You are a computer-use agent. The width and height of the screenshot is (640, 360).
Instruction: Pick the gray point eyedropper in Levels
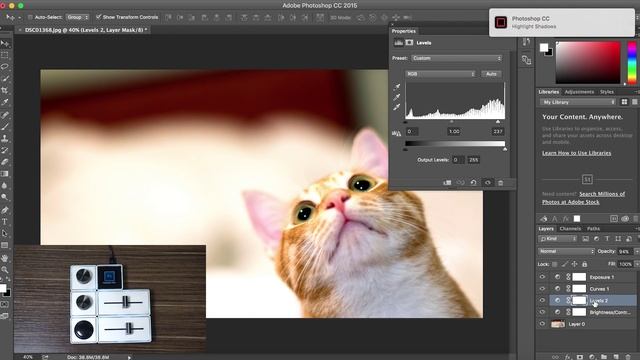pos(397,97)
